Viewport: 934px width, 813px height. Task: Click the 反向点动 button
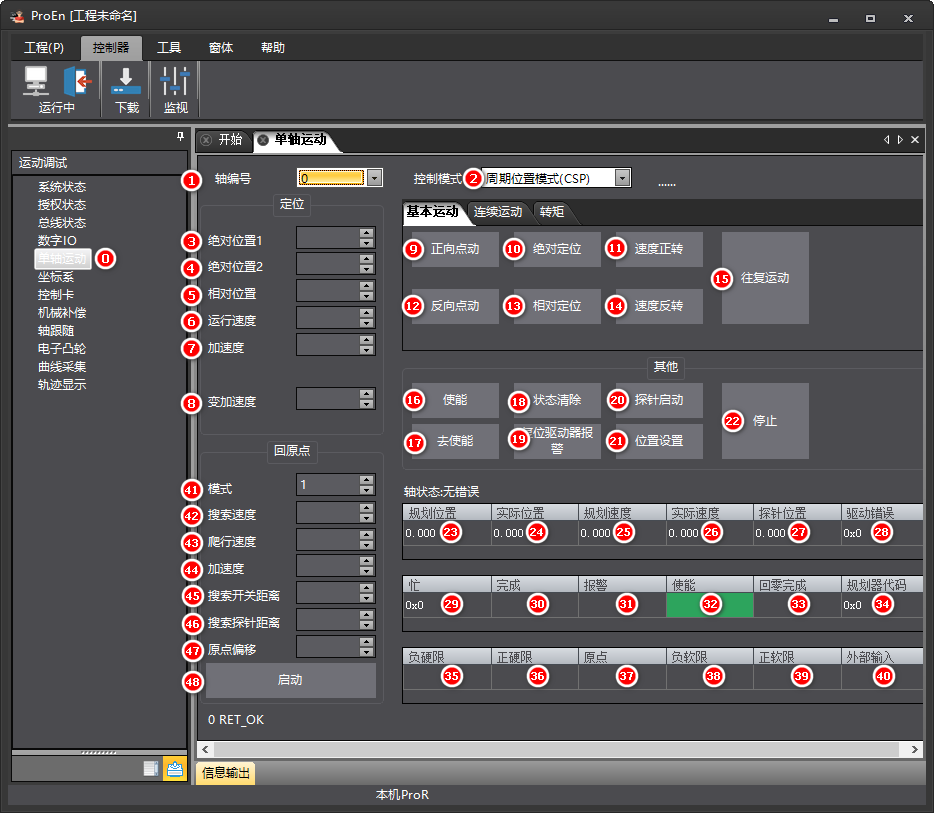[x=455, y=306]
